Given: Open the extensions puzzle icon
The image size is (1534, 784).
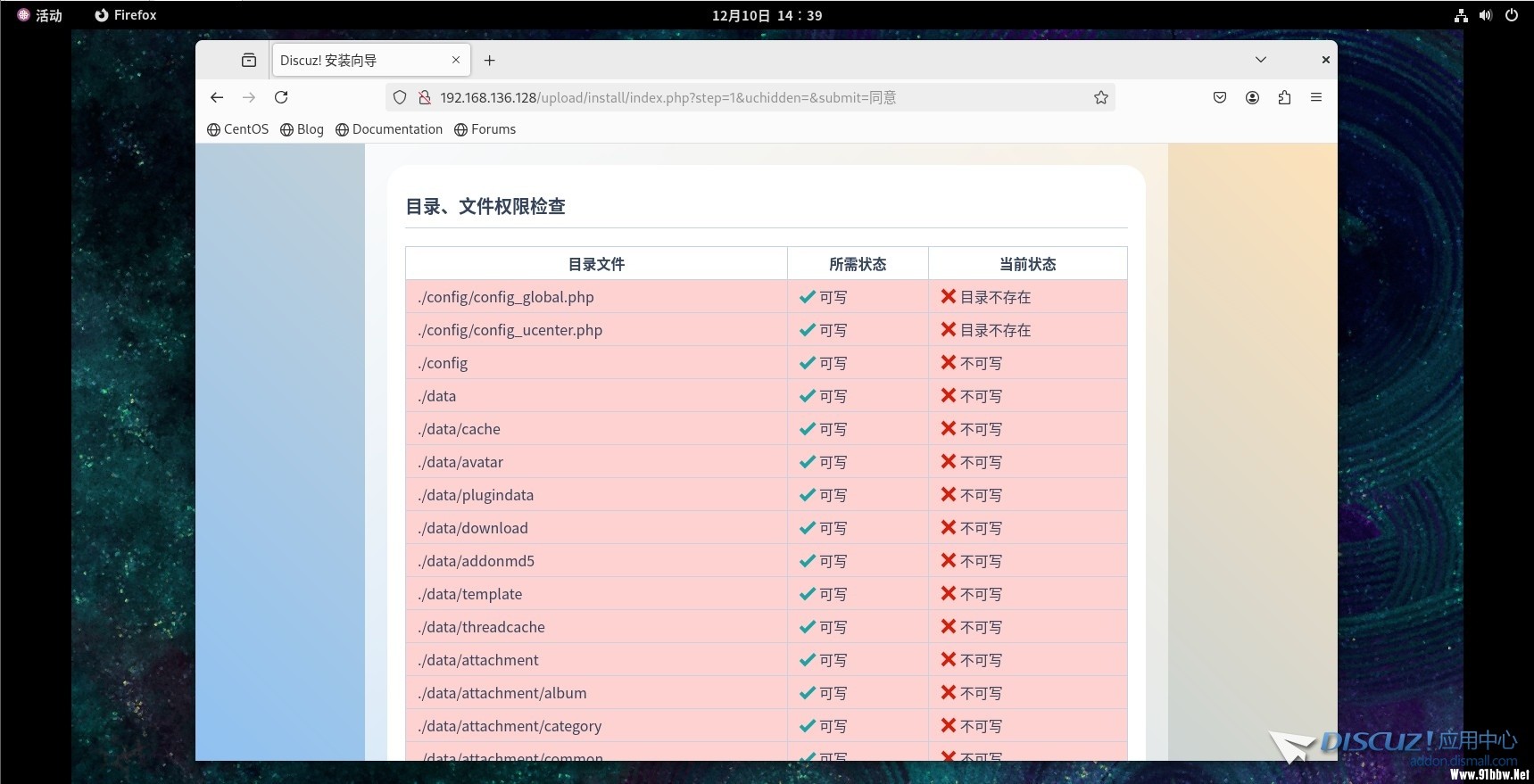Looking at the screenshot, I should pyautogui.click(x=1284, y=97).
